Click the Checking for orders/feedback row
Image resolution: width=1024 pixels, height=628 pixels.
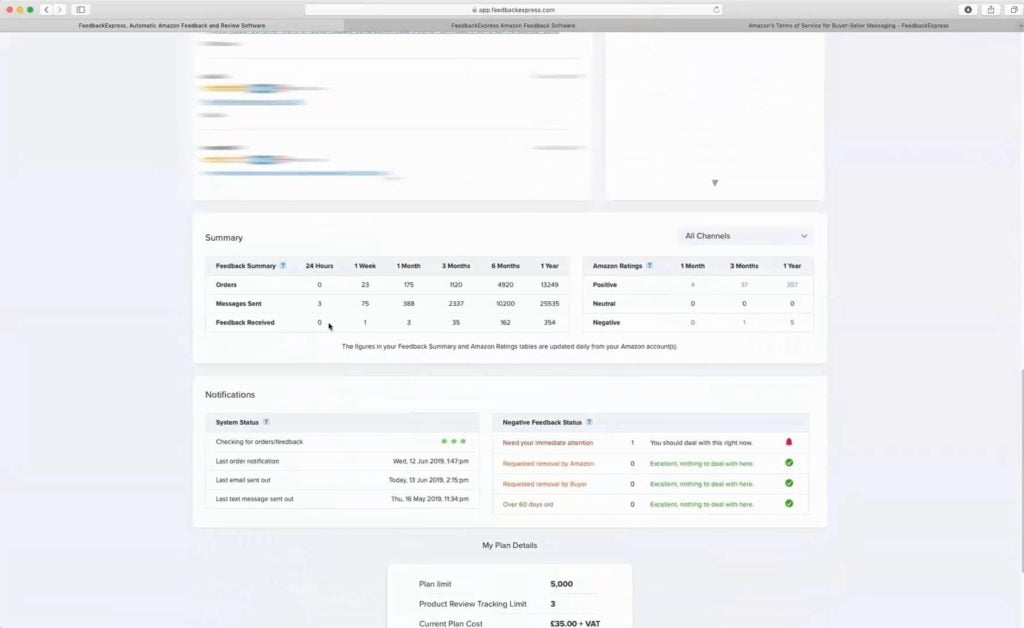coord(342,442)
